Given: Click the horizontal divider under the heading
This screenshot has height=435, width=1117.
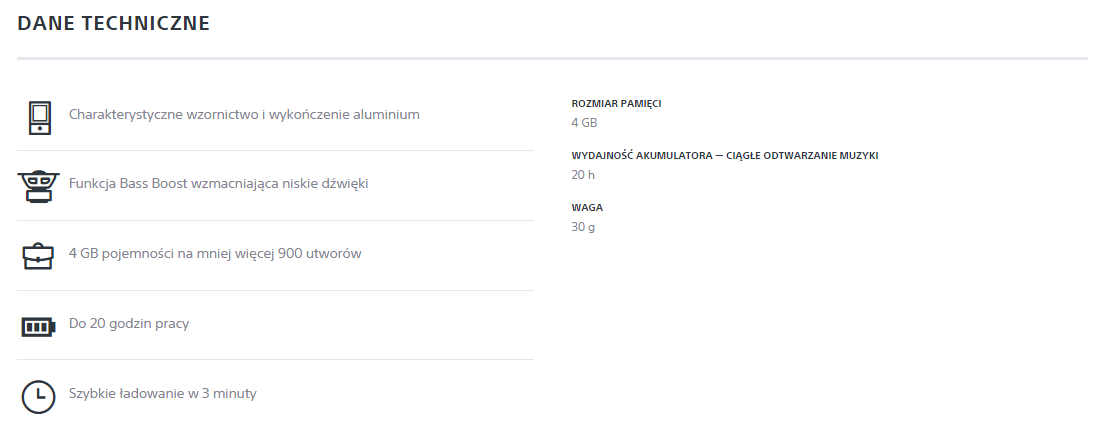Looking at the screenshot, I should pos(552,58).
